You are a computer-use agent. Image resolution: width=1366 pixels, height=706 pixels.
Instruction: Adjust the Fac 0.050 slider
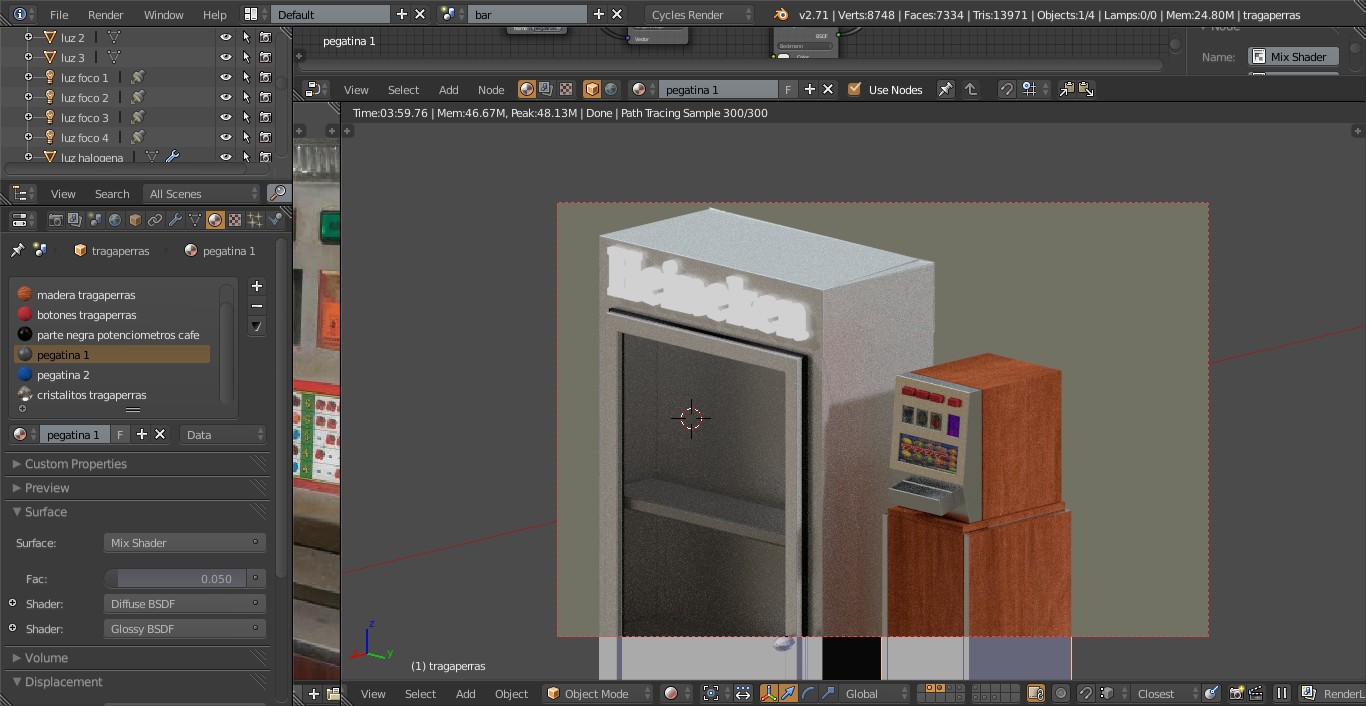pos(176,578)
